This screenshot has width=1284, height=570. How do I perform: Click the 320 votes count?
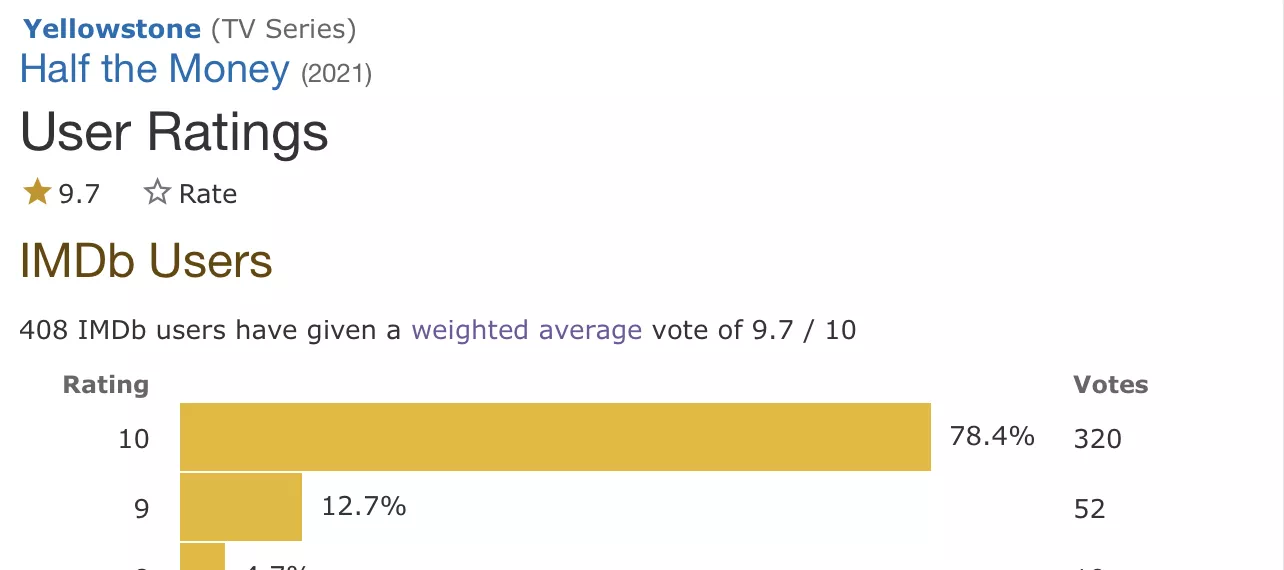coord(1097,438)
